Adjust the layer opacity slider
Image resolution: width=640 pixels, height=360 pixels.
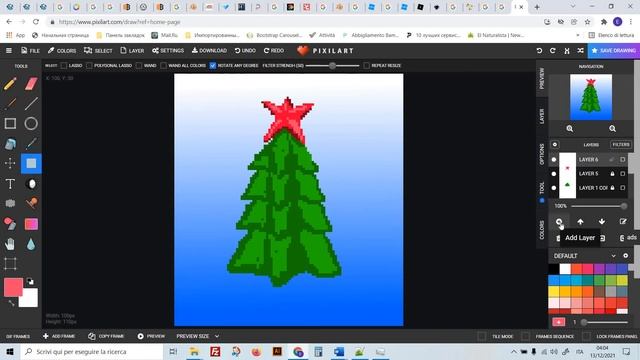(x=599, y=206)
